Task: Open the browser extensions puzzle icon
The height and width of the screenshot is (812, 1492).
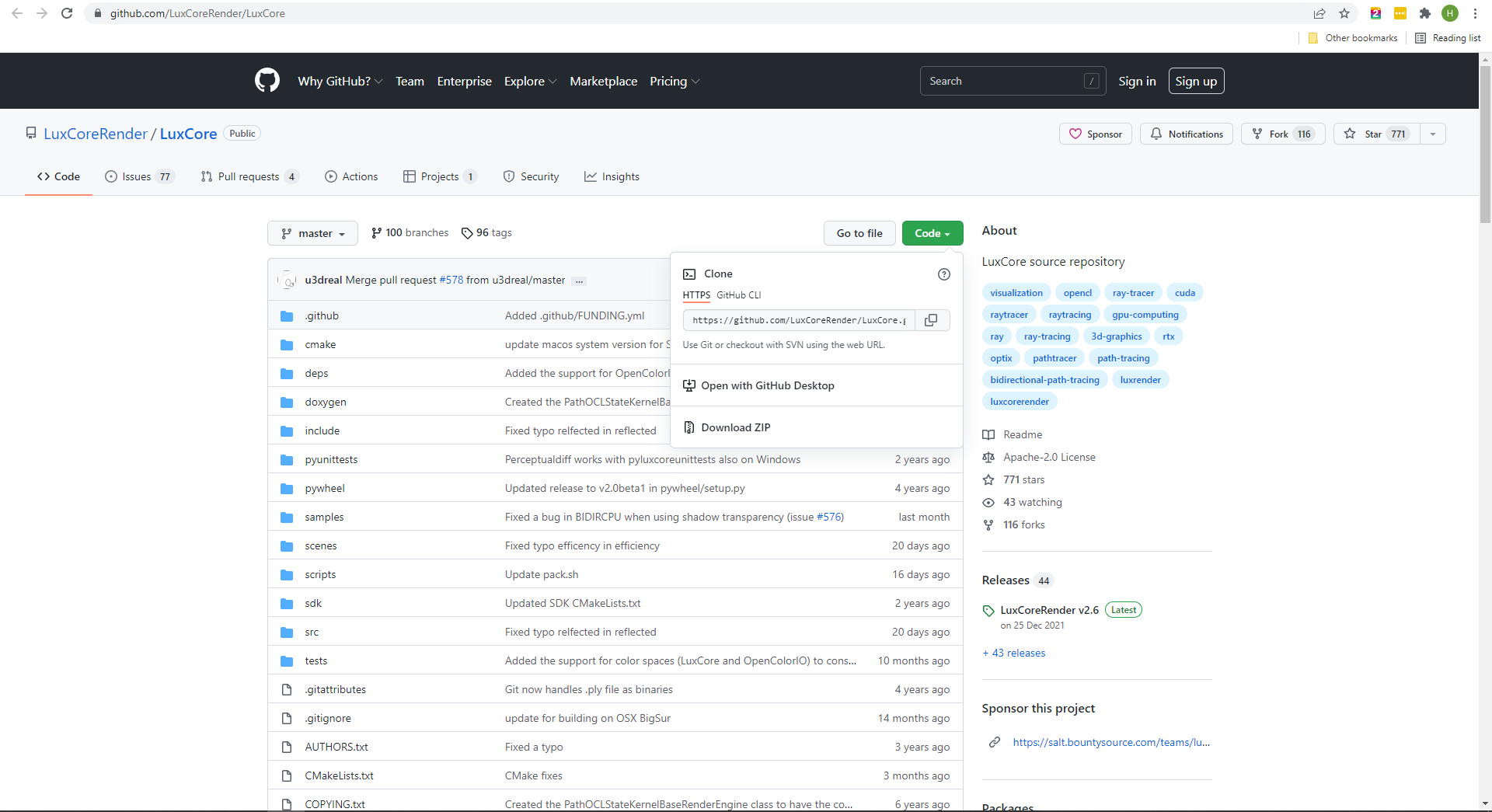Action: tap(1424, 13)
